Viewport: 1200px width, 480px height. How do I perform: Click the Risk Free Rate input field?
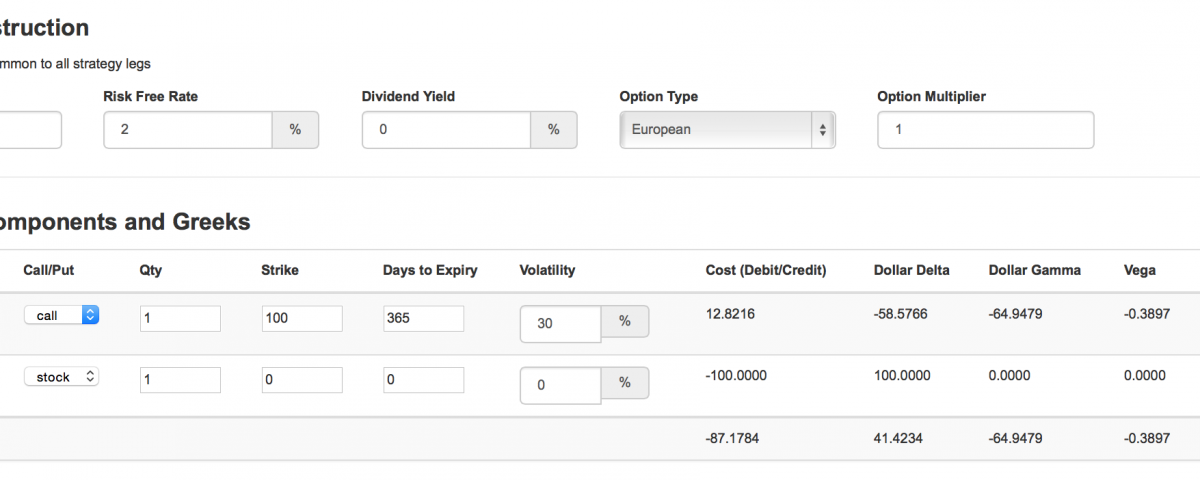[188, 130]
